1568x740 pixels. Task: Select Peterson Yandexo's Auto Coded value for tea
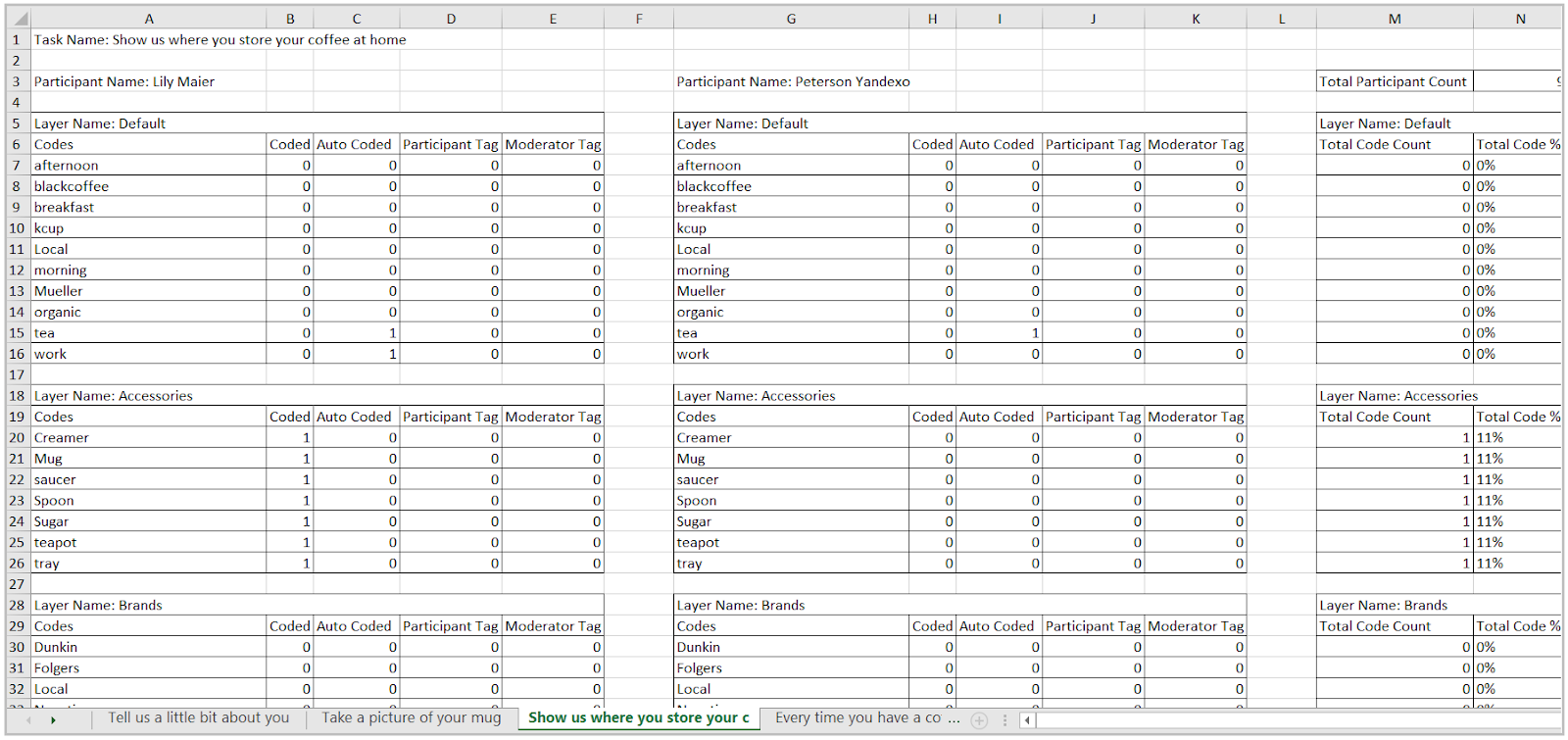1000,333
